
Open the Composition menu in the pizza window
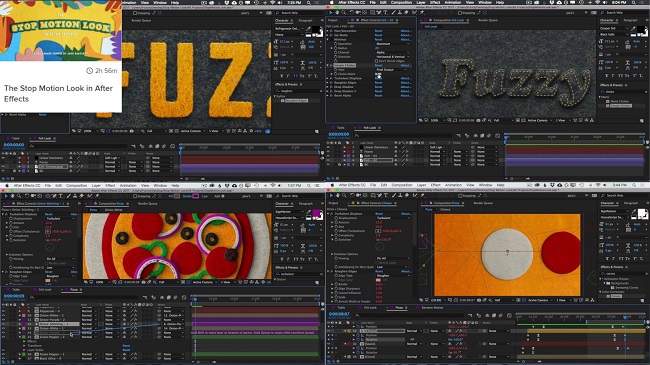coord(76,185)
